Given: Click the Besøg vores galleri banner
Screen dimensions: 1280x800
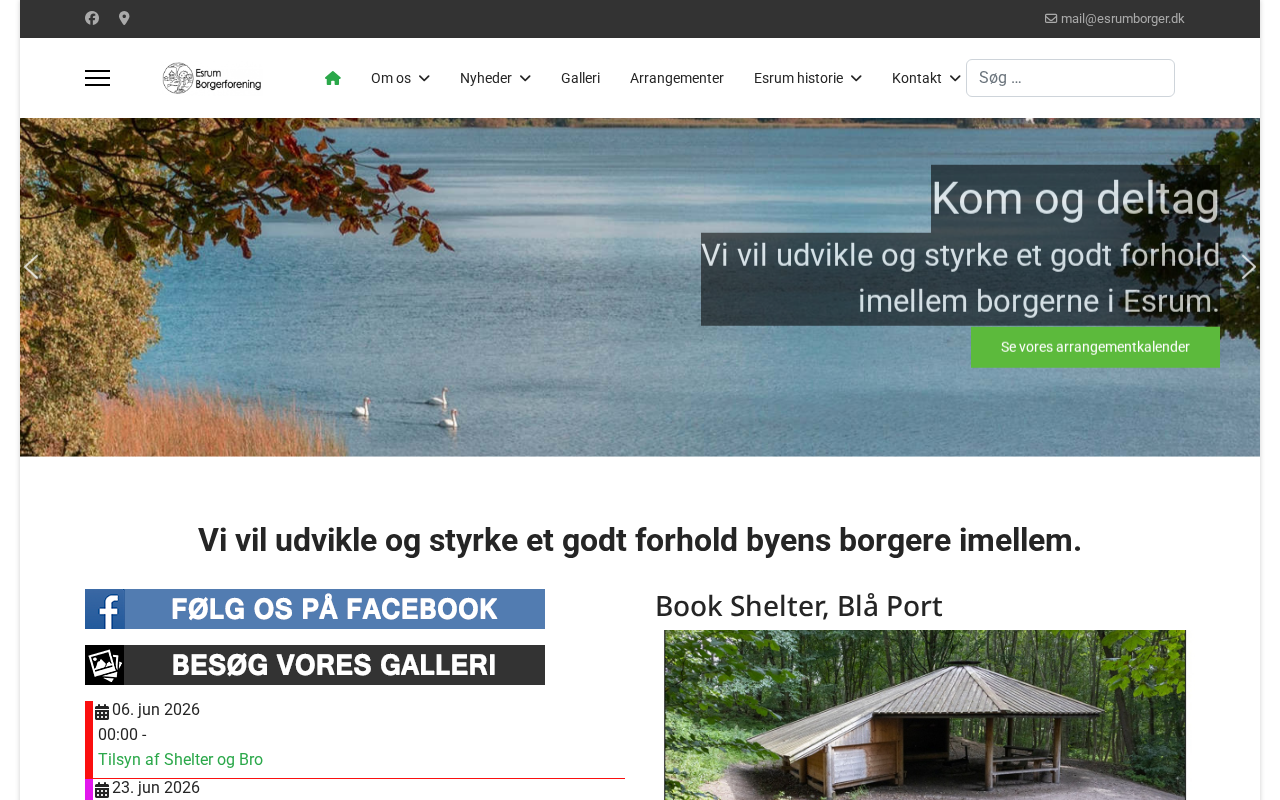Looking at the screenshot, I should point(315,665).
